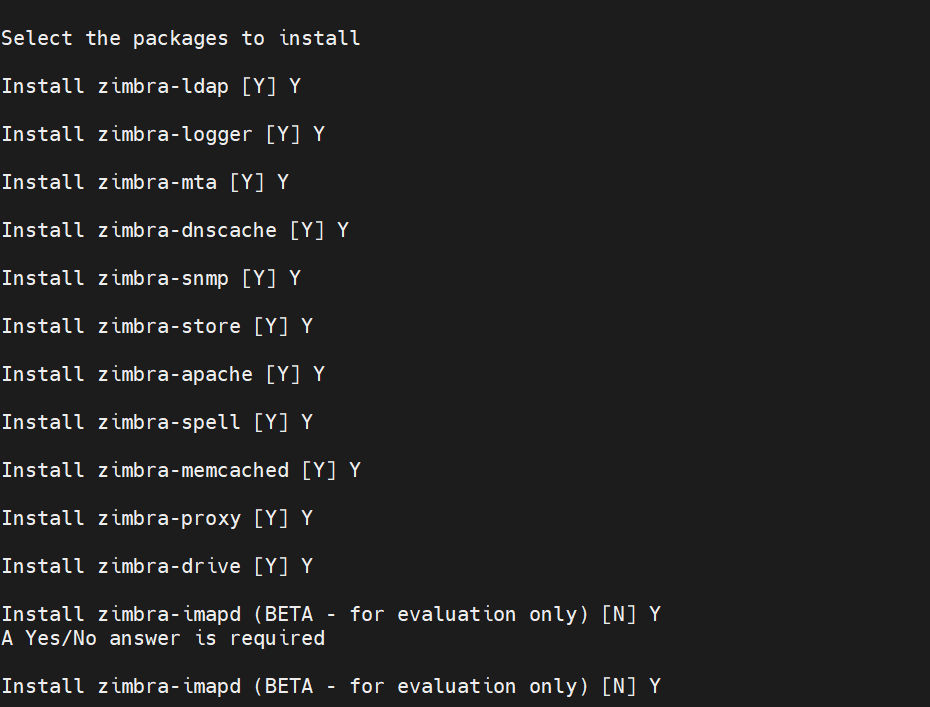Click the Y answer after zimbra-memcached

point(355,470)
